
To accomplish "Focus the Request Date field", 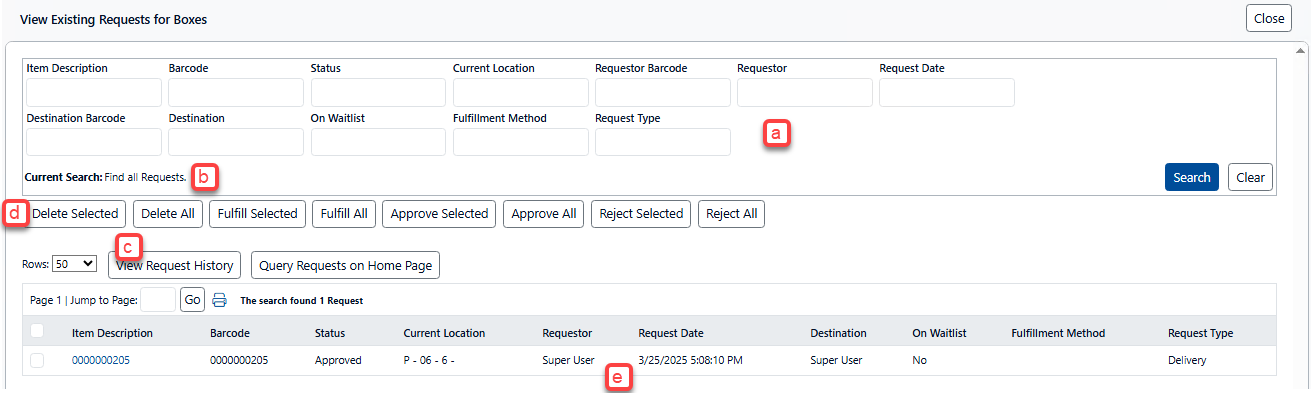I will (947, 92).
